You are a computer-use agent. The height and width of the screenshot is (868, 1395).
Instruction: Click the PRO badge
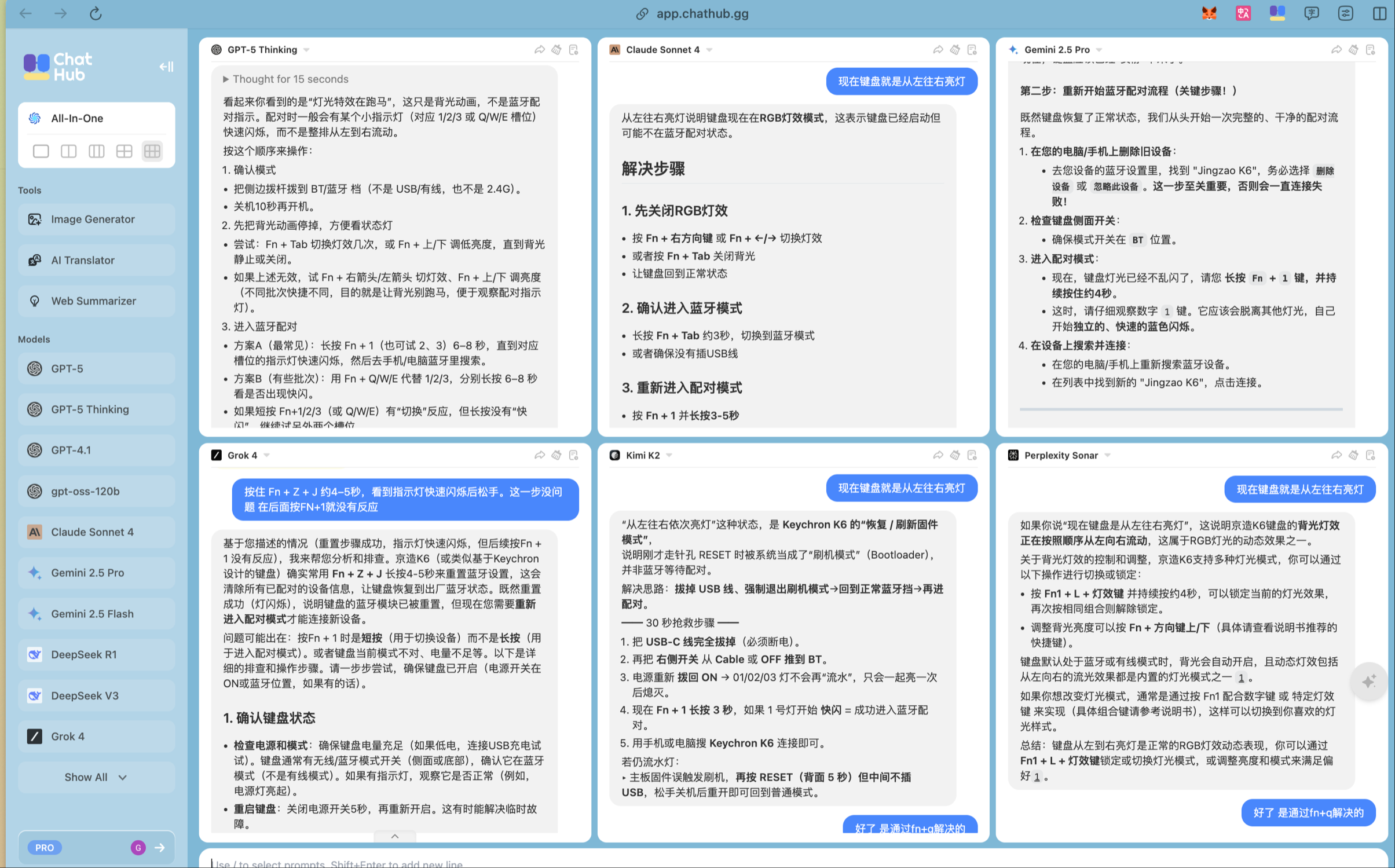tap(45, 848)
